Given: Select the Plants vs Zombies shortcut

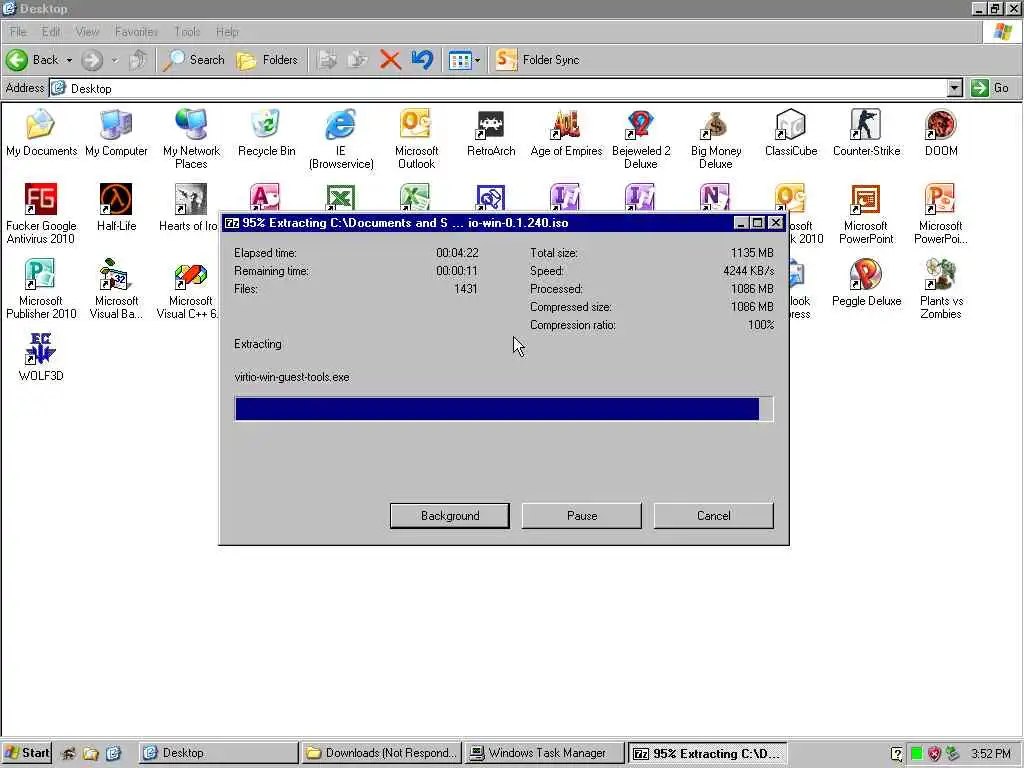Looking at the screenshot, I should (x=941, y=289).
